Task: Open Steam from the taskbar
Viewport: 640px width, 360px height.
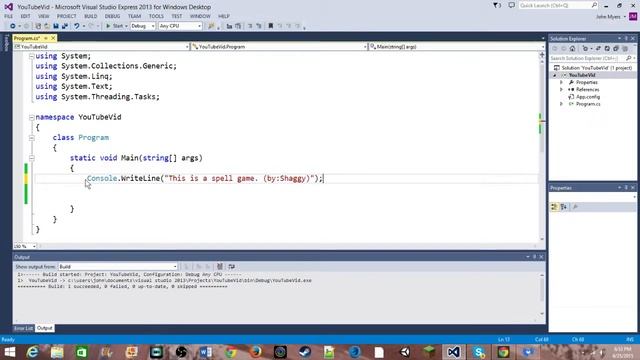Action: [304, 352]
